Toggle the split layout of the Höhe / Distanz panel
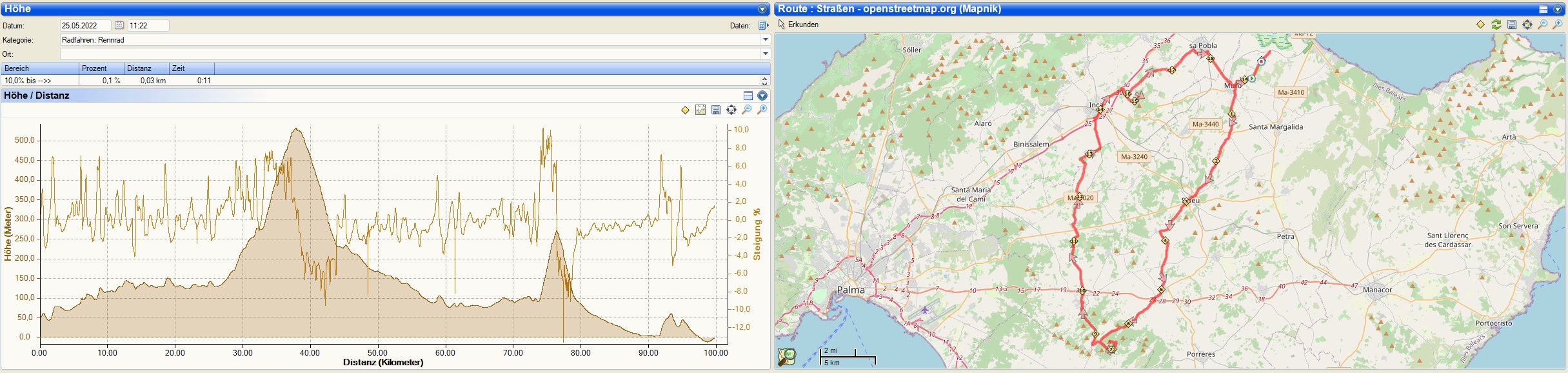This screenshot has height=373, width=1568. pos(748,96)
